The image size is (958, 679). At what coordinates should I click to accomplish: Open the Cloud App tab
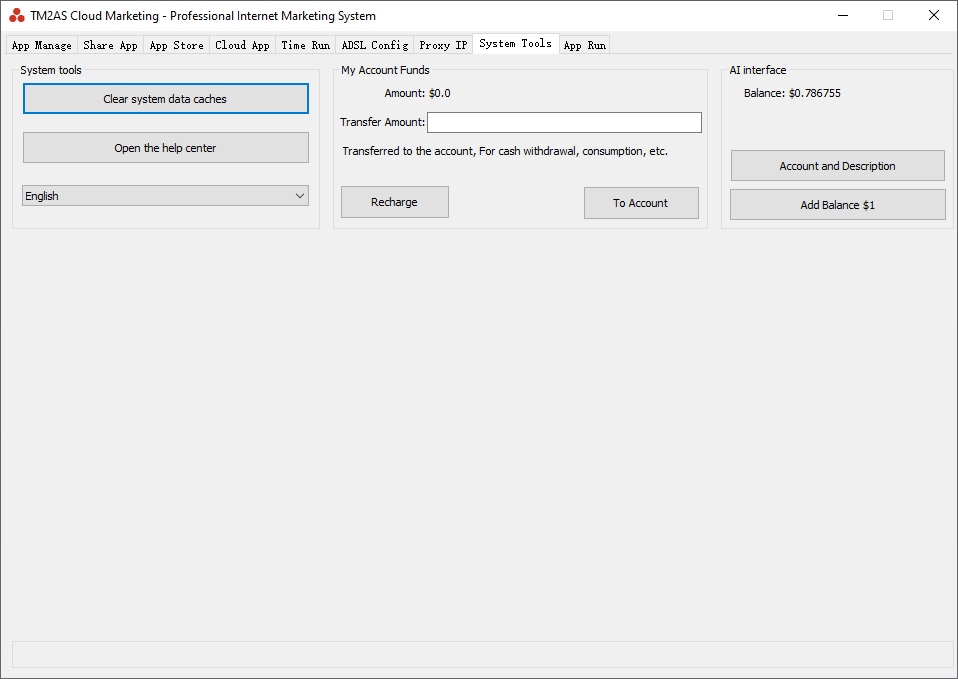(242, 45)
